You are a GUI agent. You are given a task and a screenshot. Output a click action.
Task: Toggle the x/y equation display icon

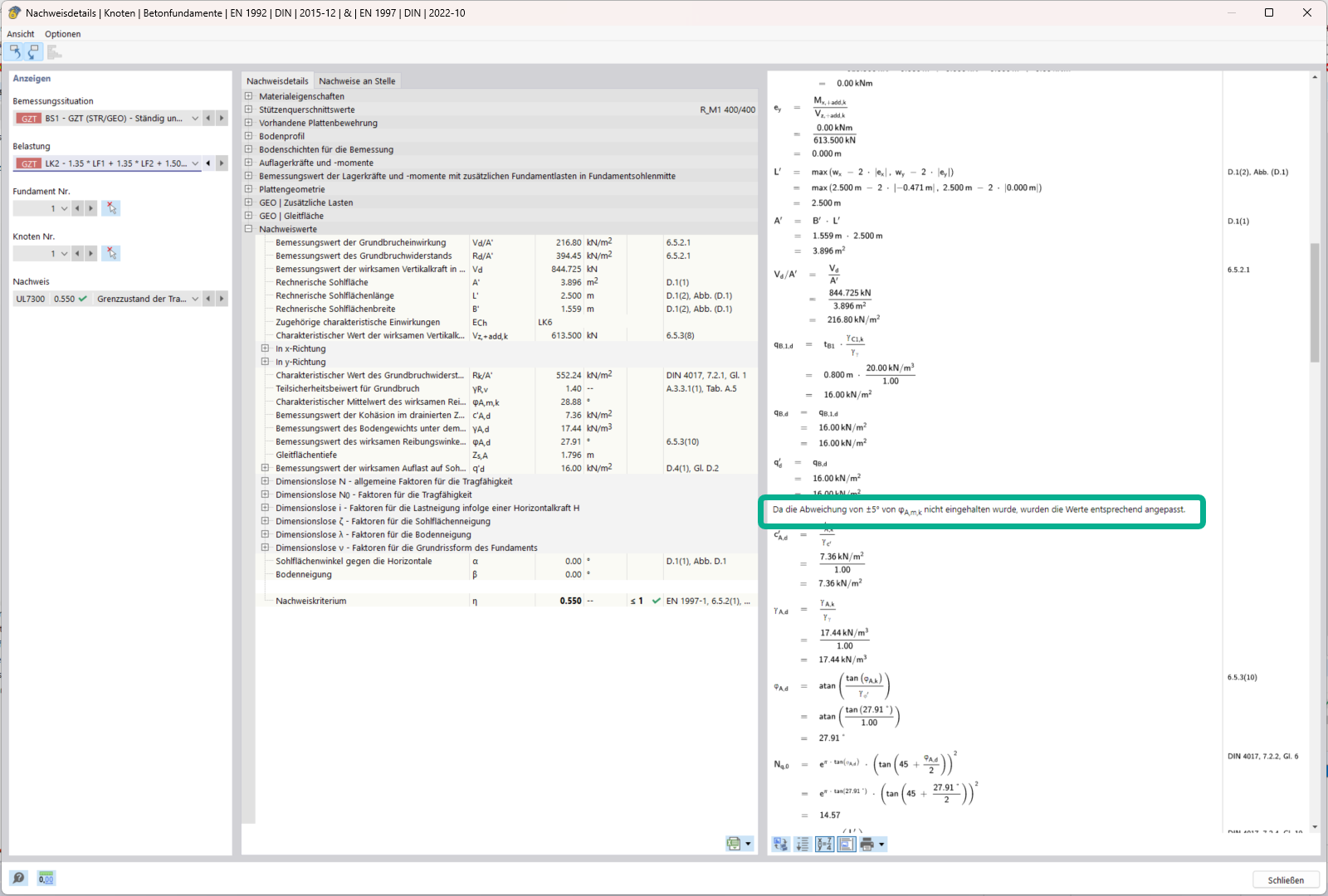coord(824,844)
